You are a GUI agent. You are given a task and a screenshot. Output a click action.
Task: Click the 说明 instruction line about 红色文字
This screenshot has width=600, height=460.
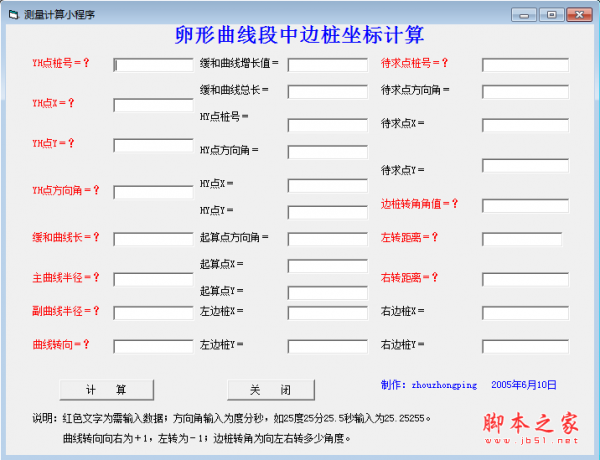point(232,418)
